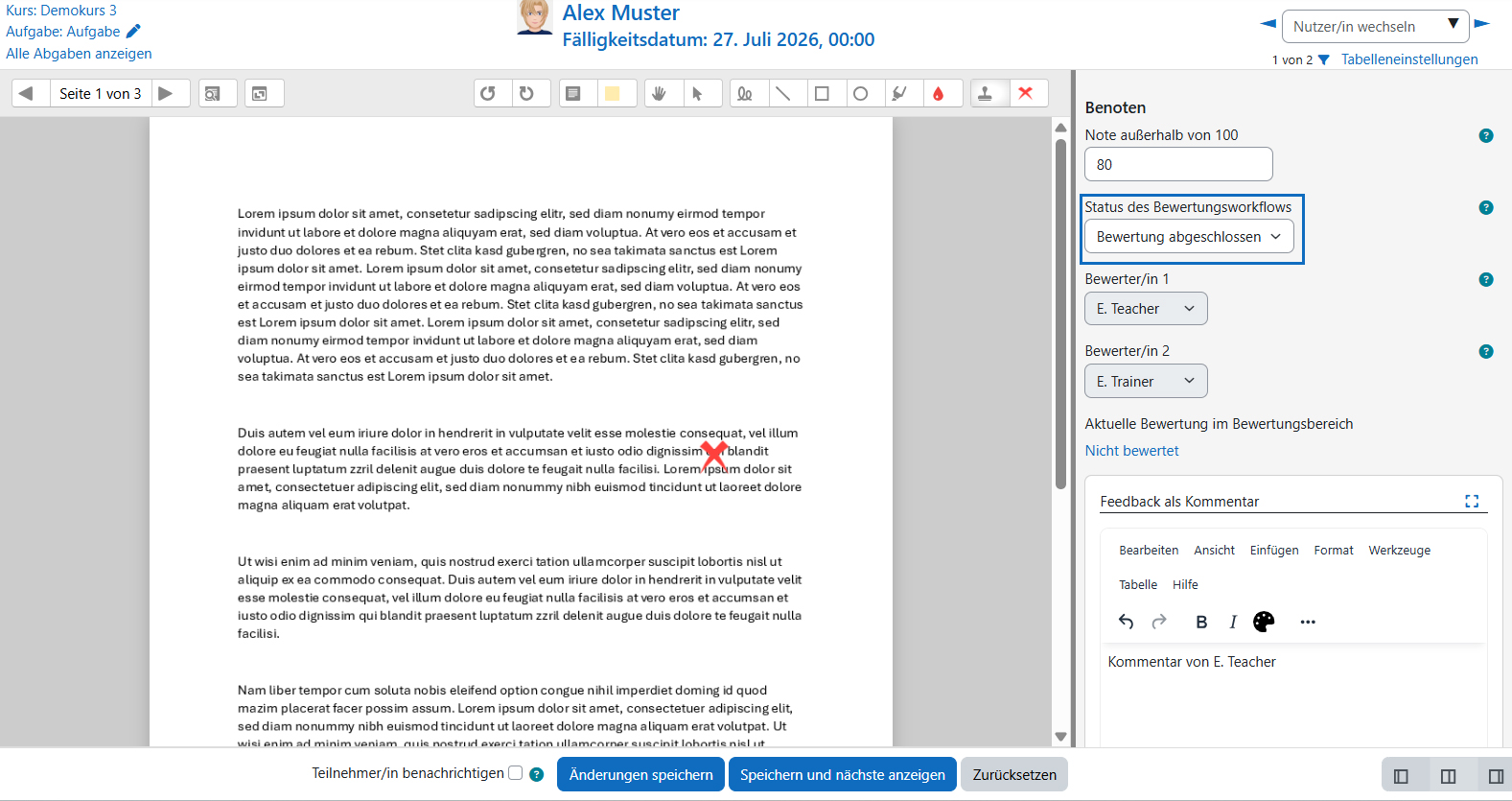Click 'Änderungen speichern' button
The width and height of the screenshot is (1512, 801).
tap(640, 774)
